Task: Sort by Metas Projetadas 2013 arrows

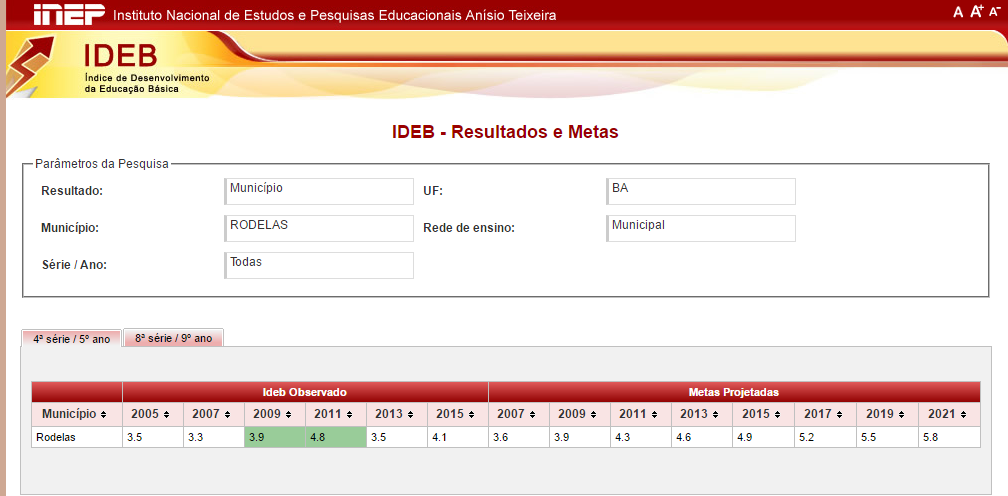Action: [717, 414]
